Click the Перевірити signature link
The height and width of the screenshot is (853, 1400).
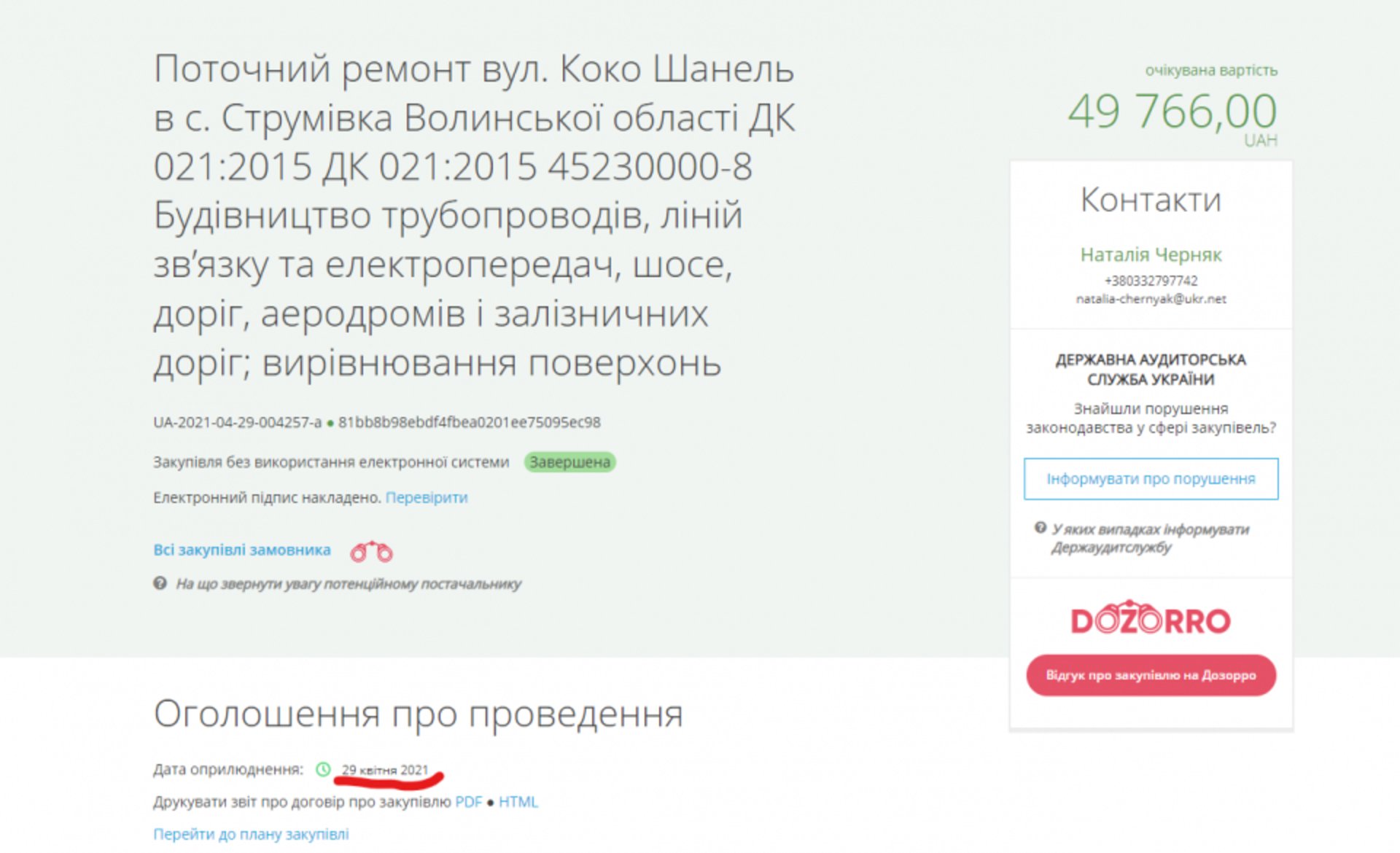pyautogui.click(x=427, y=497)
